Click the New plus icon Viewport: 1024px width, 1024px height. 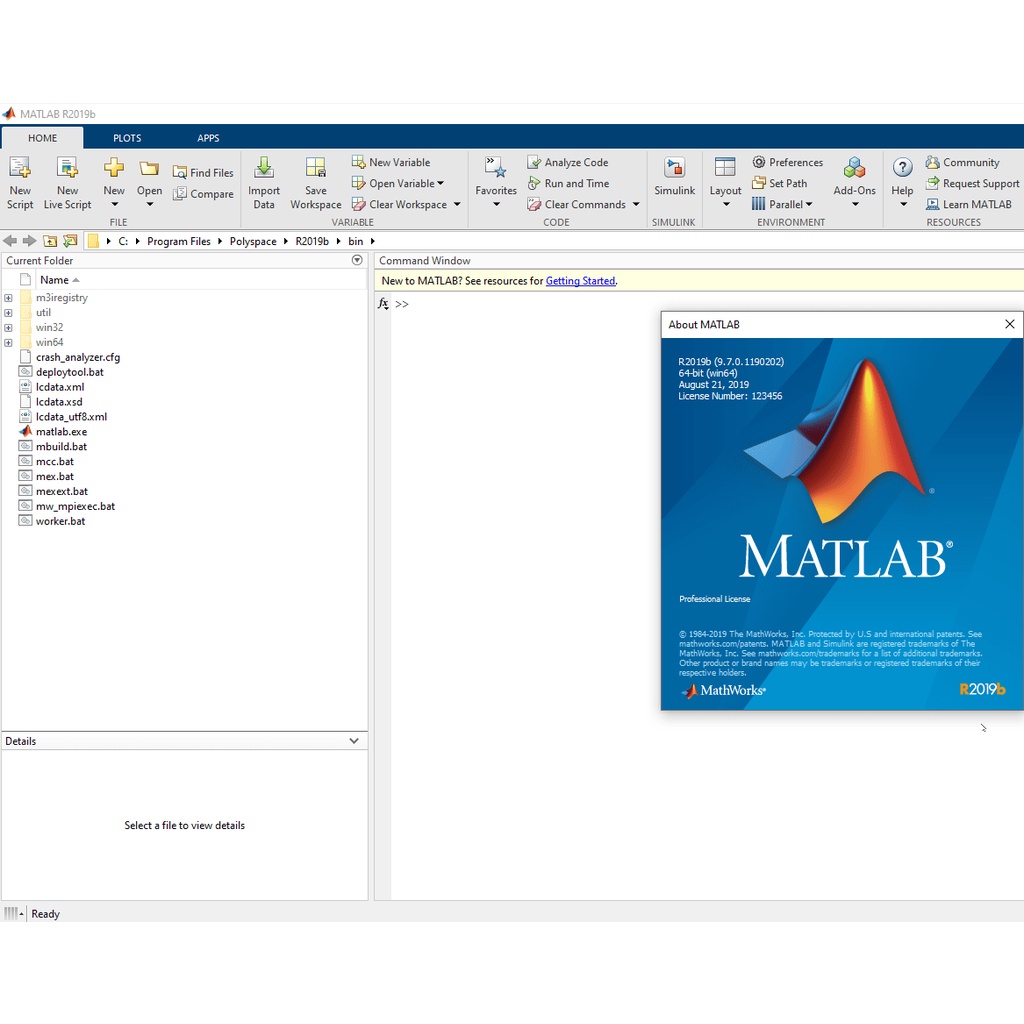[x=114, y=168]
